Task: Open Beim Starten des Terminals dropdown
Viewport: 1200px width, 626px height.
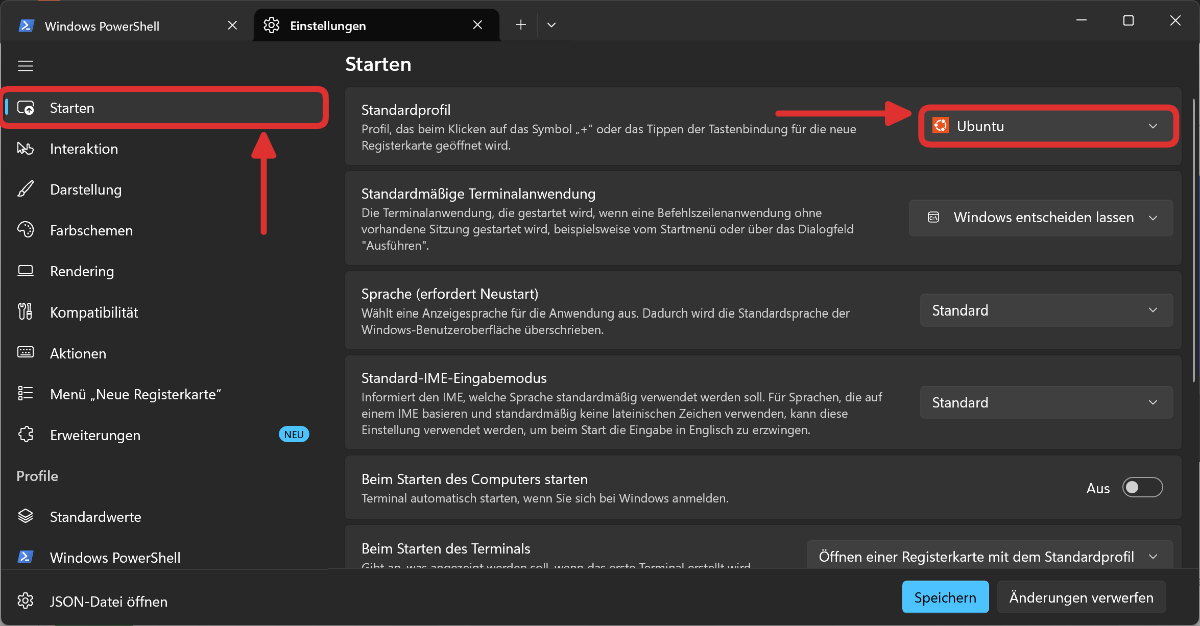Action: point(990,557)
